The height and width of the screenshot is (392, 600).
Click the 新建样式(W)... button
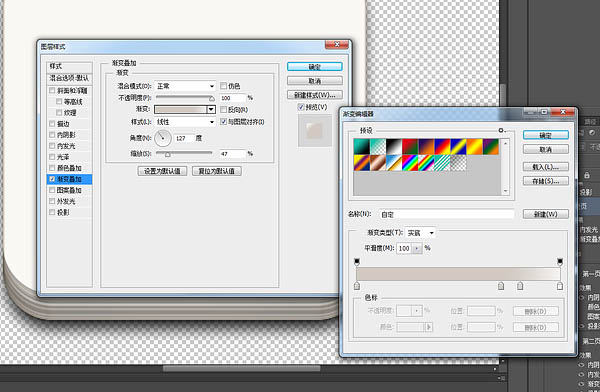(x=315, y=95)
